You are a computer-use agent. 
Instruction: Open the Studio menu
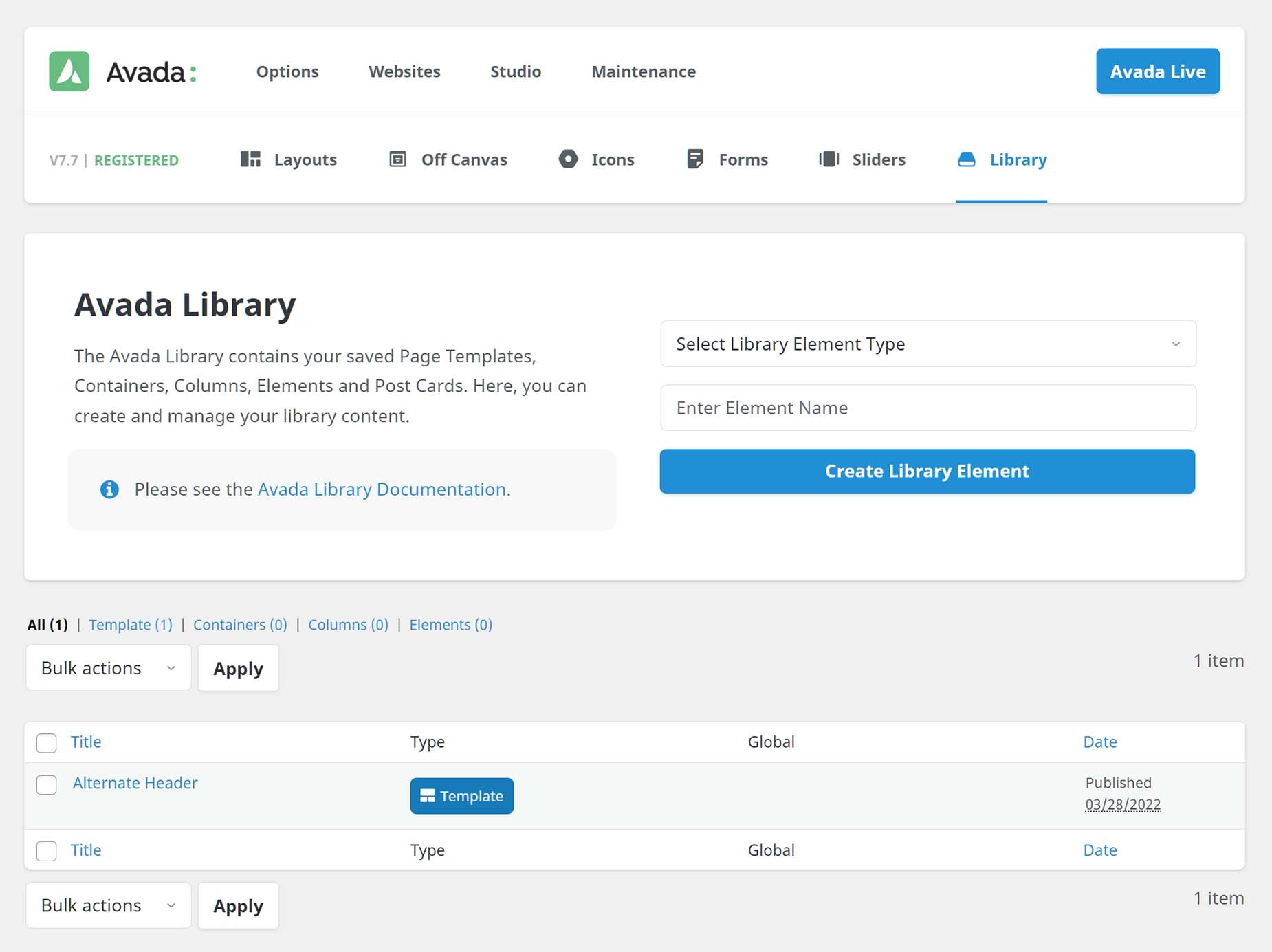[x=516, y=71]
